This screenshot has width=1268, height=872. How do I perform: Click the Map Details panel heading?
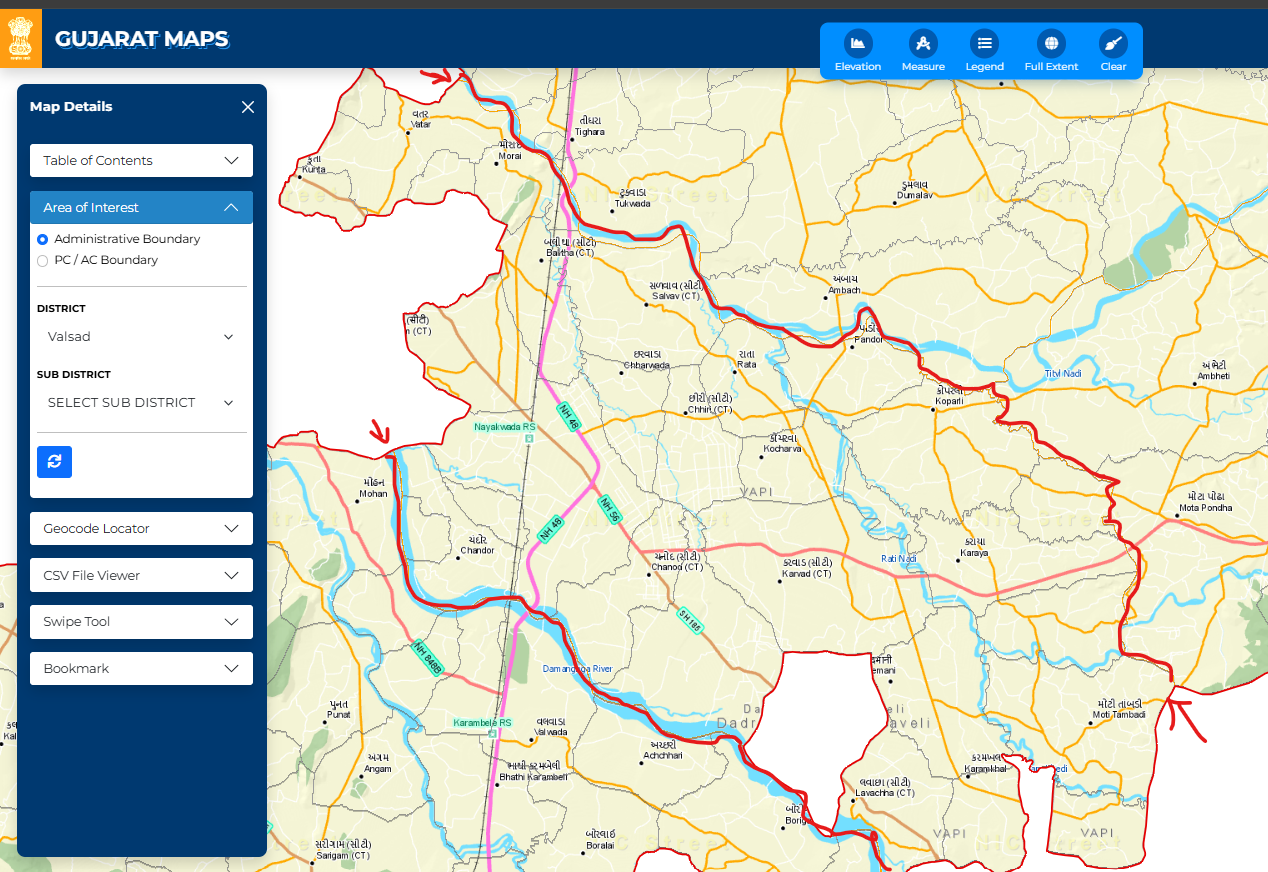pyautogui.click(x=71, y=107)
